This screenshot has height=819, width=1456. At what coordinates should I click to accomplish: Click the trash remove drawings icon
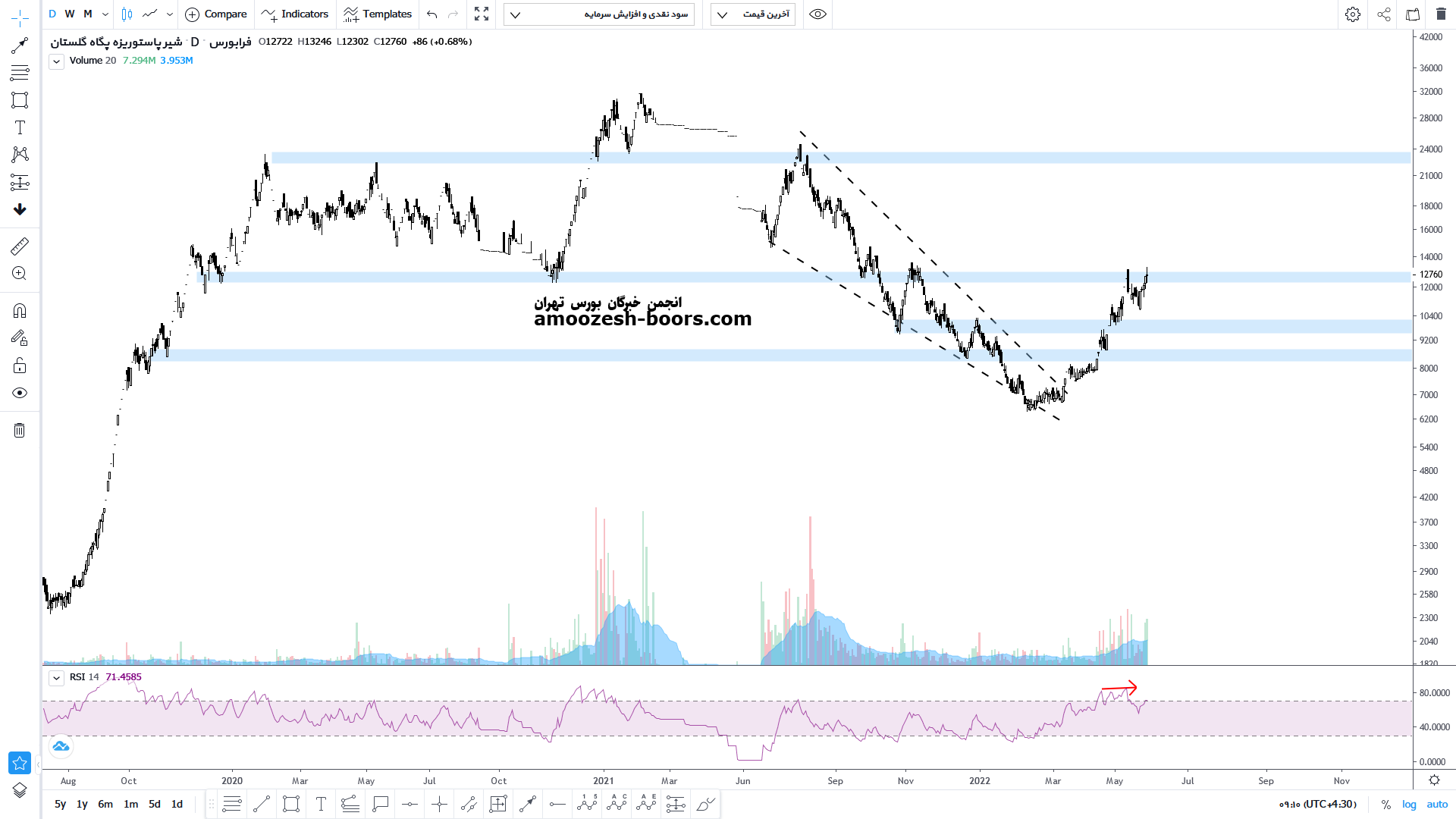coord(20,431)
